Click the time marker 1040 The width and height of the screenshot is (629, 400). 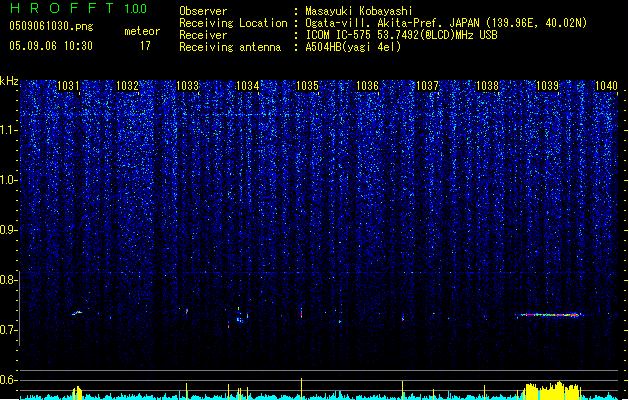[x=606, y=86]
